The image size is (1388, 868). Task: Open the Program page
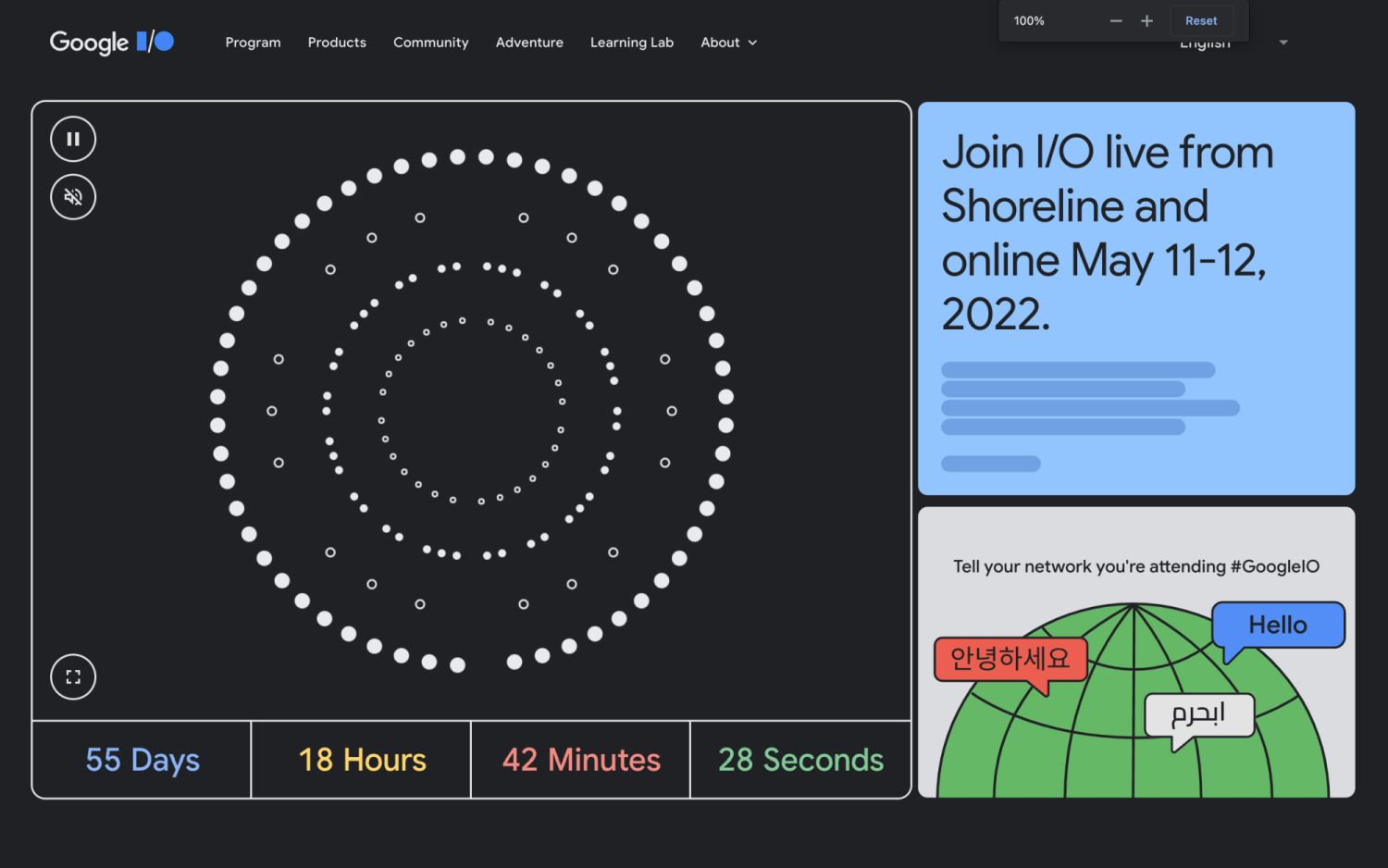point(253,43)
